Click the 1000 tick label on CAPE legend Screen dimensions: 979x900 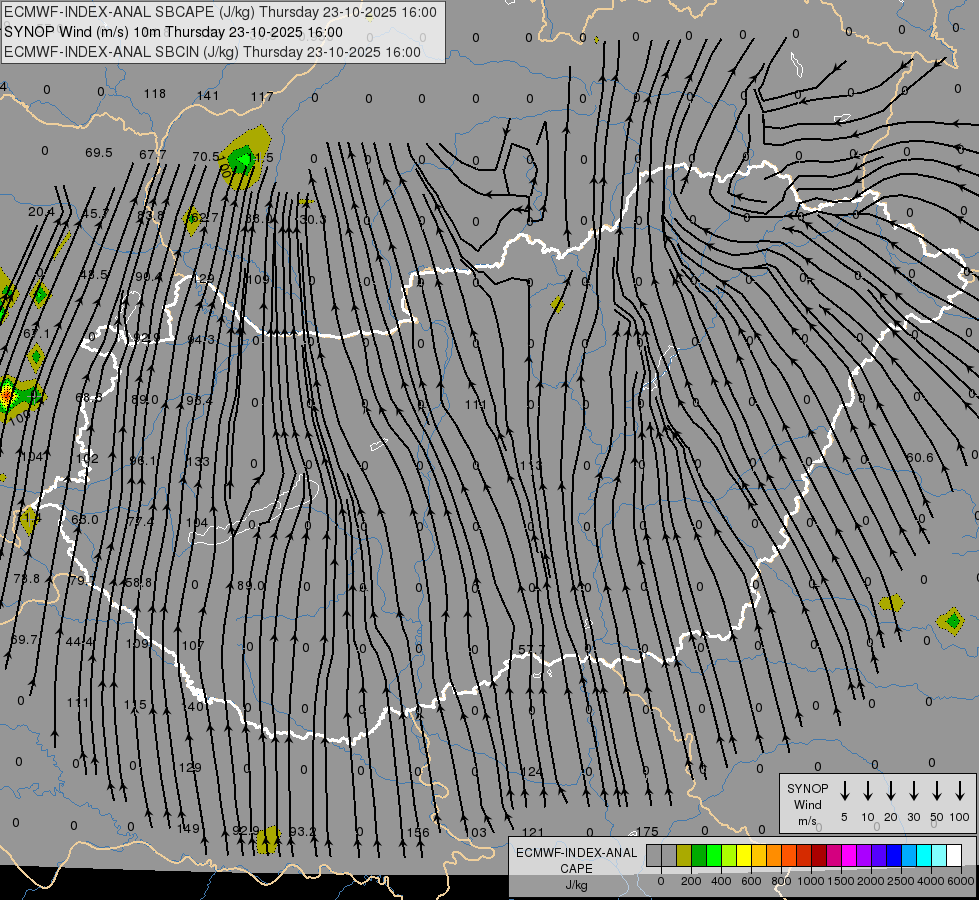tap(810, 881)
